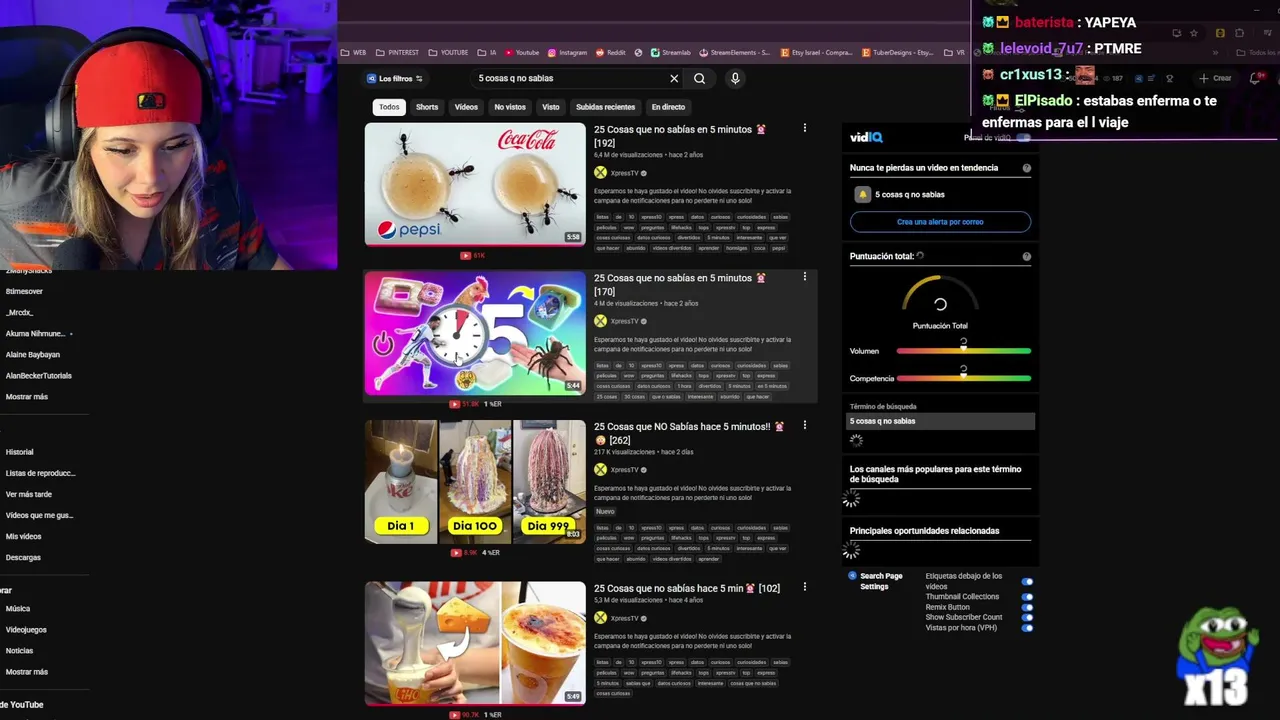The image size is (1280, 720).
Task: Click XpressTV channel avatar on [262] video
Action: tap(600, 469)
